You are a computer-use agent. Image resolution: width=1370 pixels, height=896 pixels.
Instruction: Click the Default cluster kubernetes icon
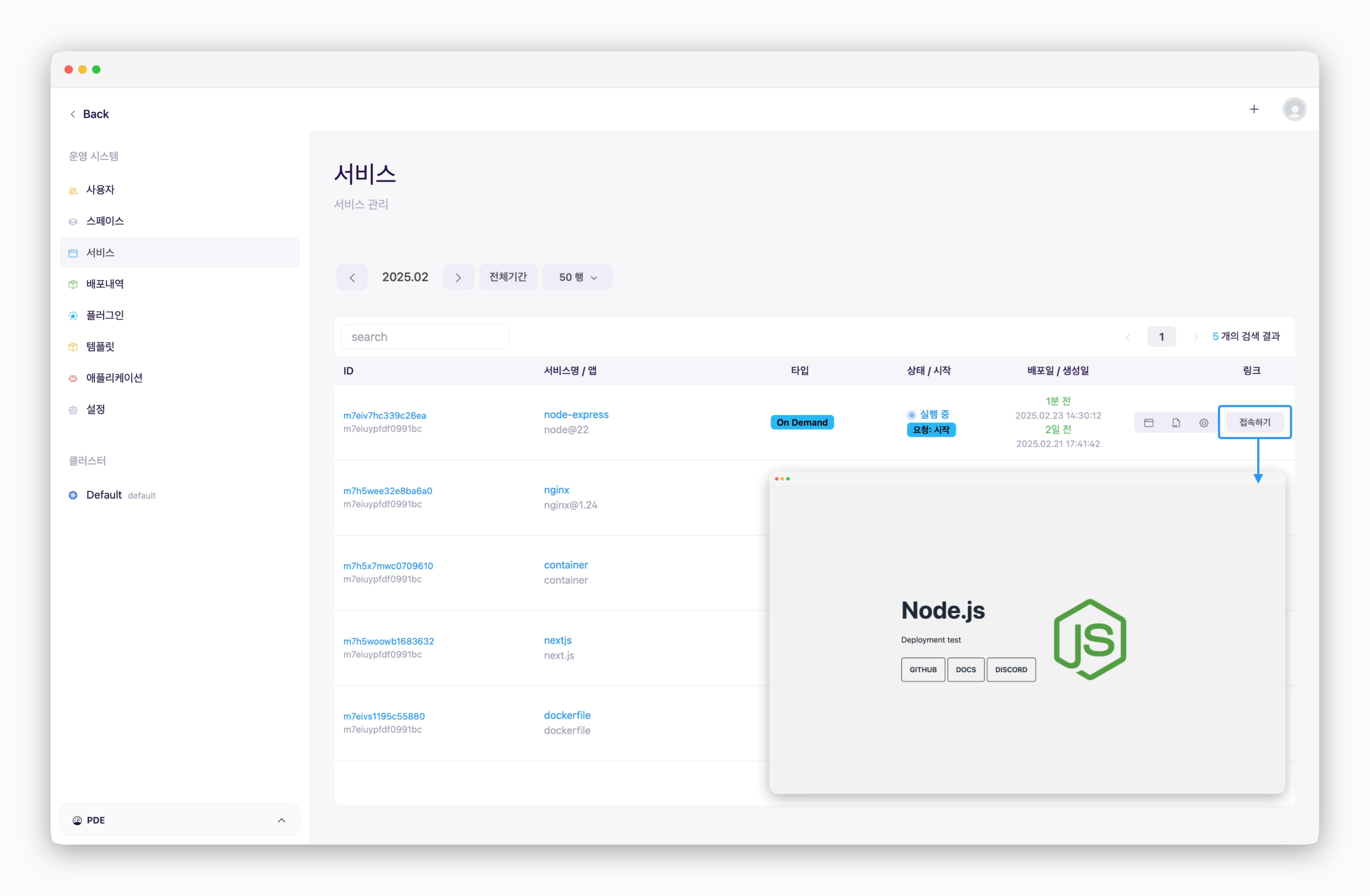point(73,495)
